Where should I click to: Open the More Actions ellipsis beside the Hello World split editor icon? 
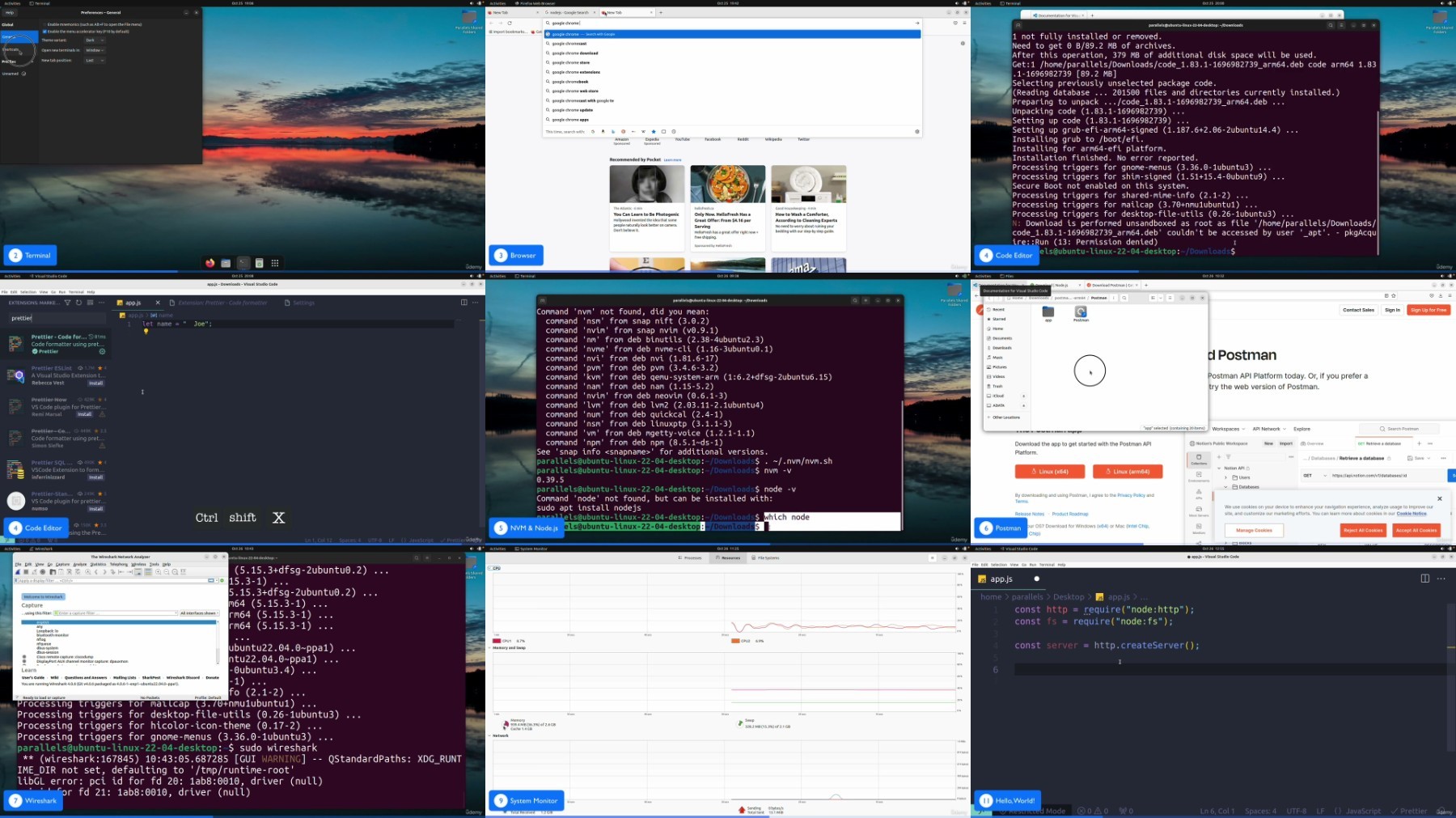1441,579
